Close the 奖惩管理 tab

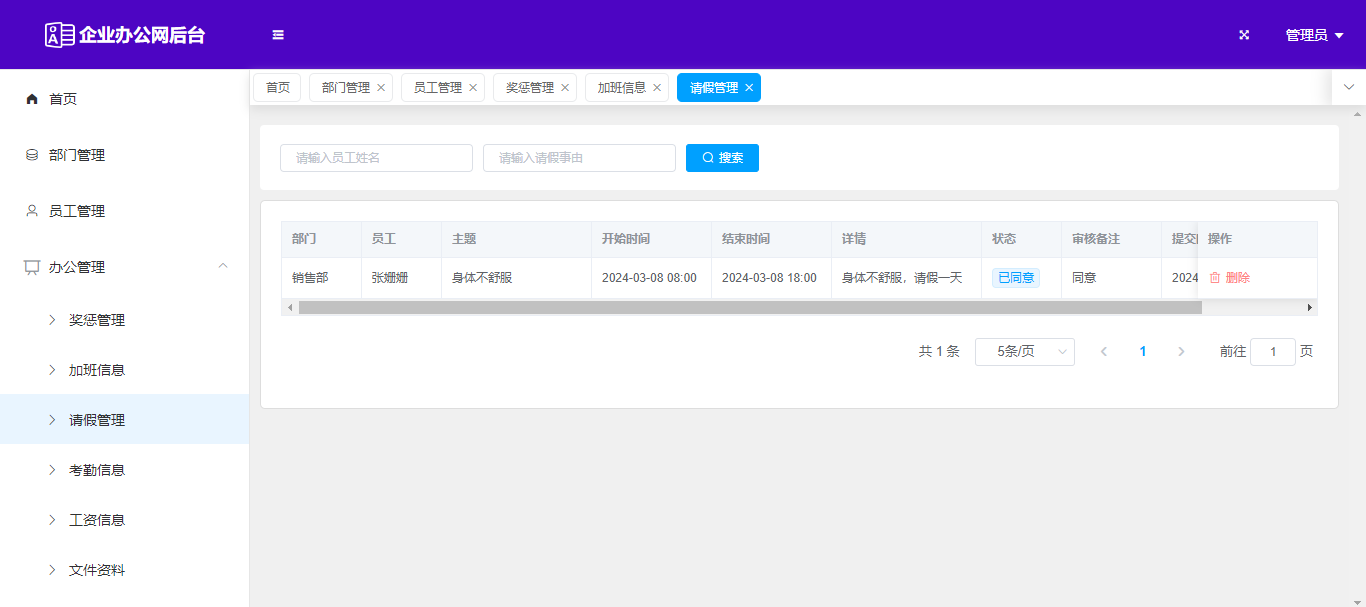(565, 88)
